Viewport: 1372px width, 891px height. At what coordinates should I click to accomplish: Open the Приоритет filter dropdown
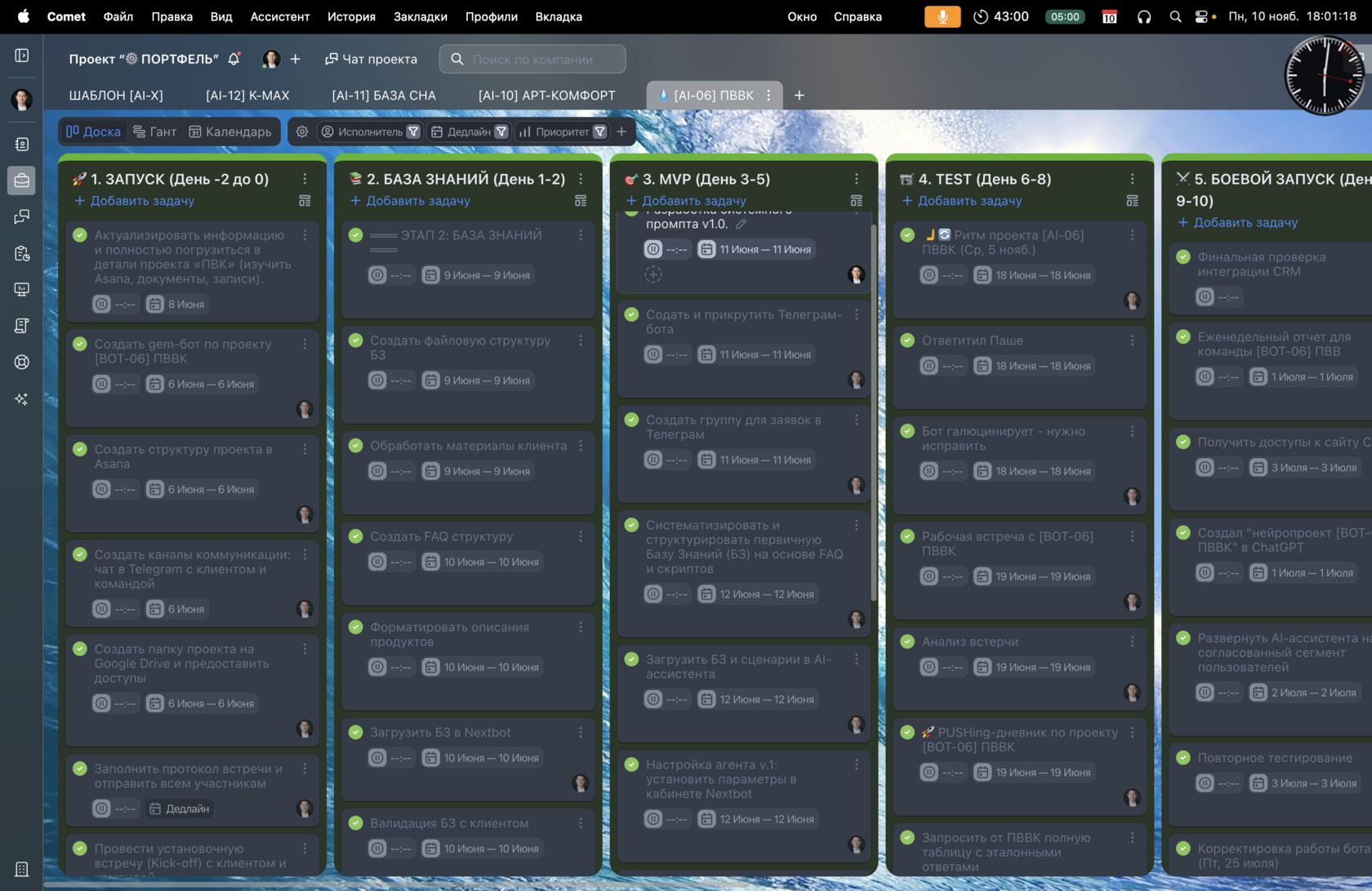(x=563, y=131)
